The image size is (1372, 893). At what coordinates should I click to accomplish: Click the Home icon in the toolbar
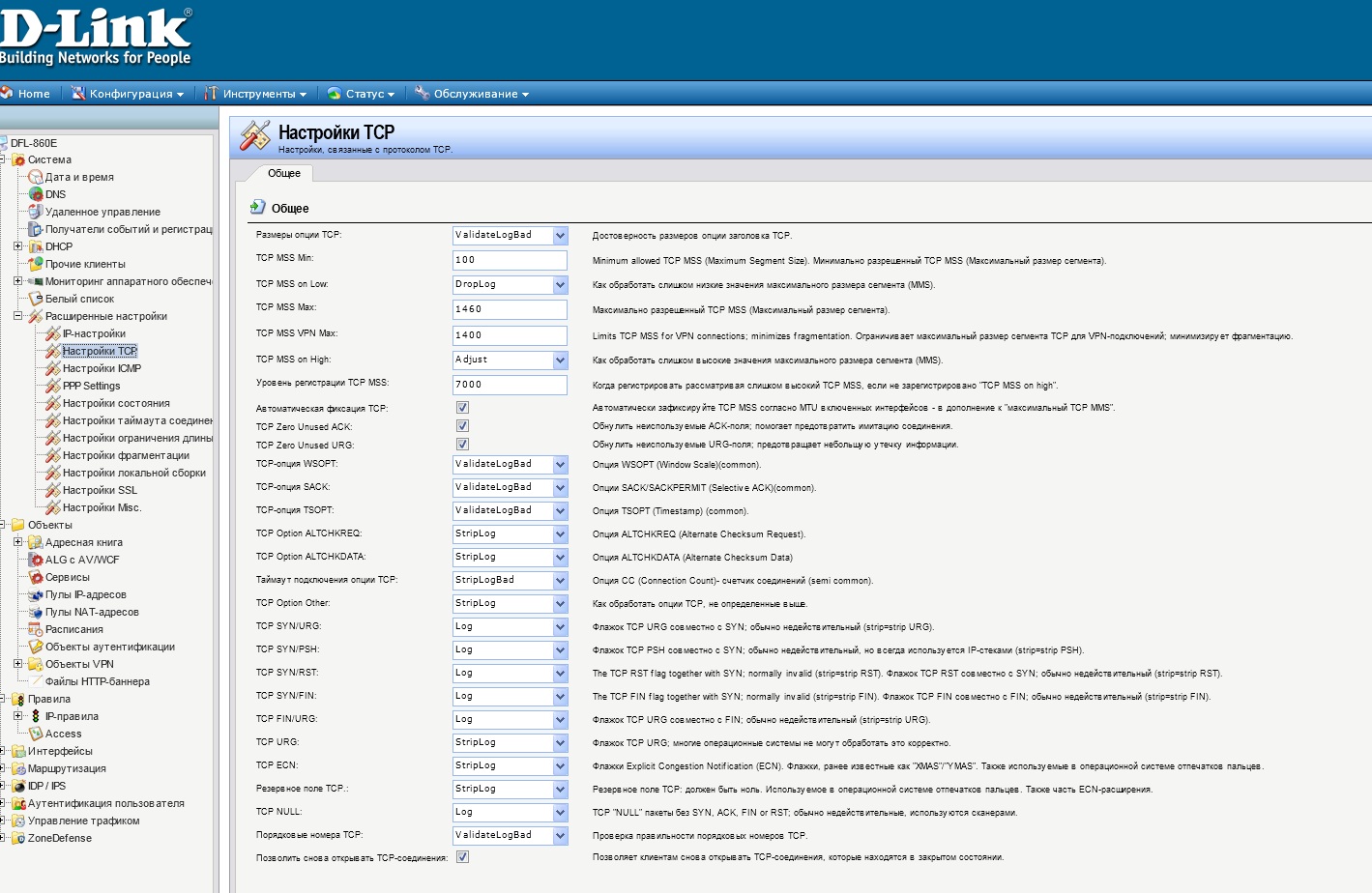tap(7, 94)
